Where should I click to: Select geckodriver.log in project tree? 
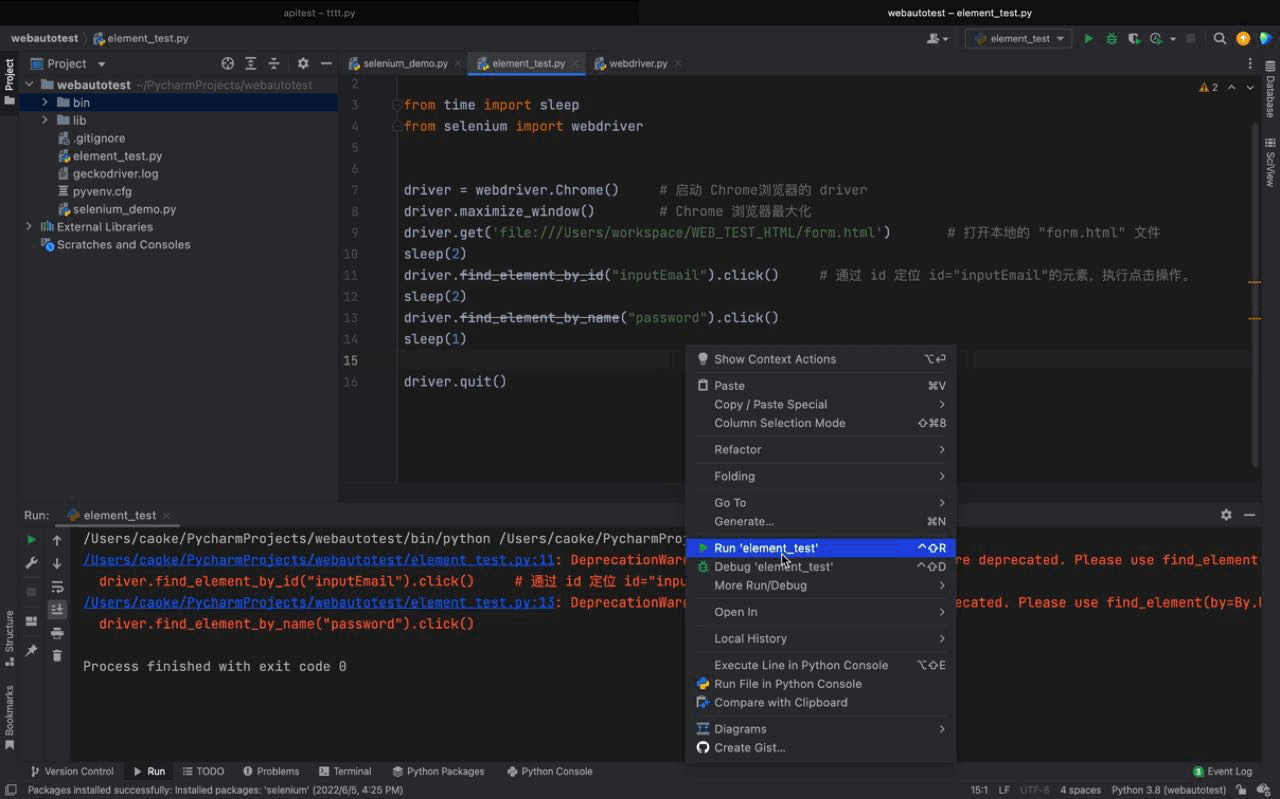[x=115, y=174]
